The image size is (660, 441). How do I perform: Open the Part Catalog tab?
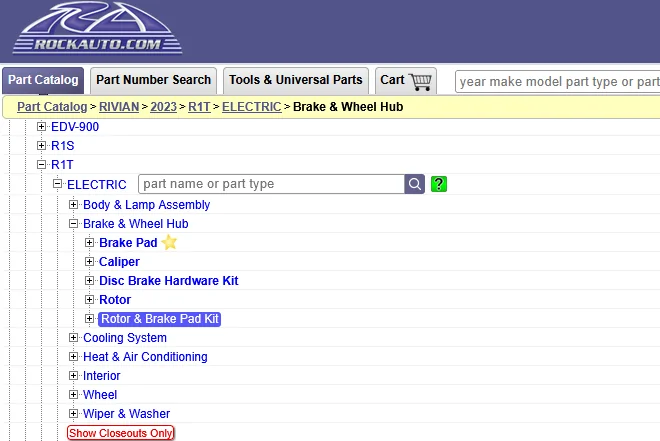[x=43, y=80]
